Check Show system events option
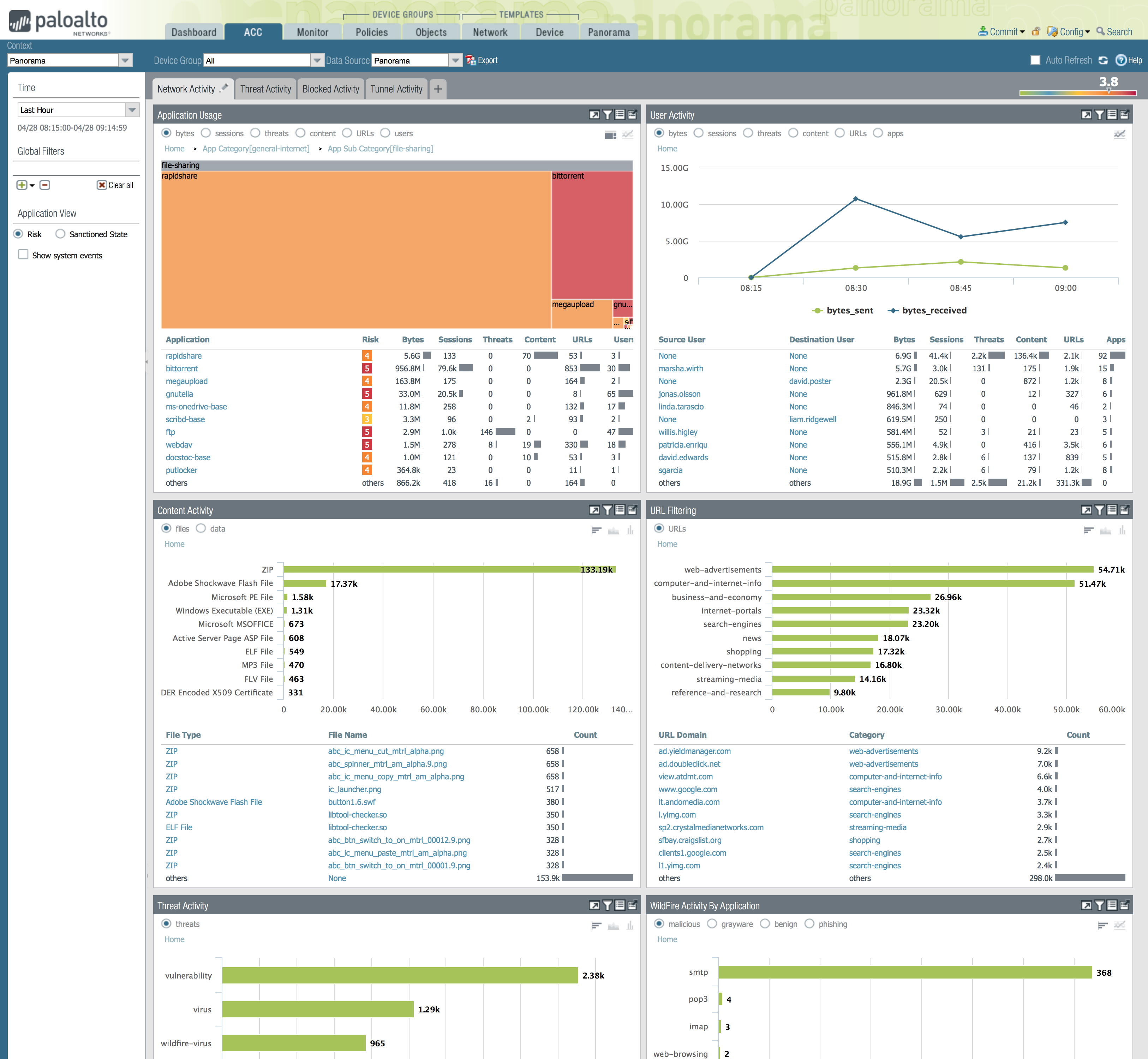 (x=24, y=255)
